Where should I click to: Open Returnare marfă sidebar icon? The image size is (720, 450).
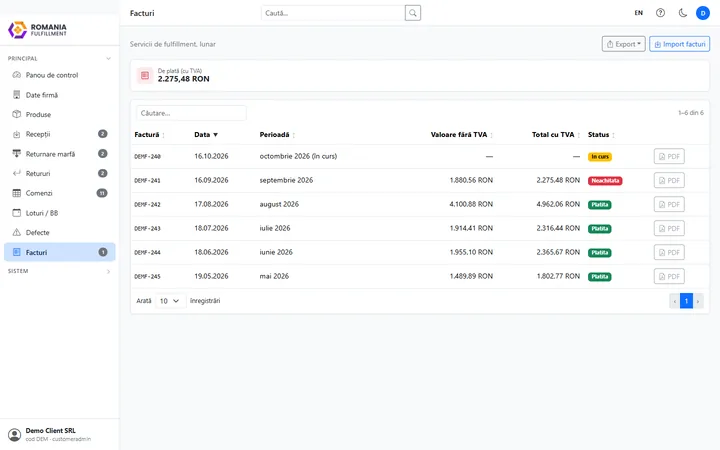(17, 154)
